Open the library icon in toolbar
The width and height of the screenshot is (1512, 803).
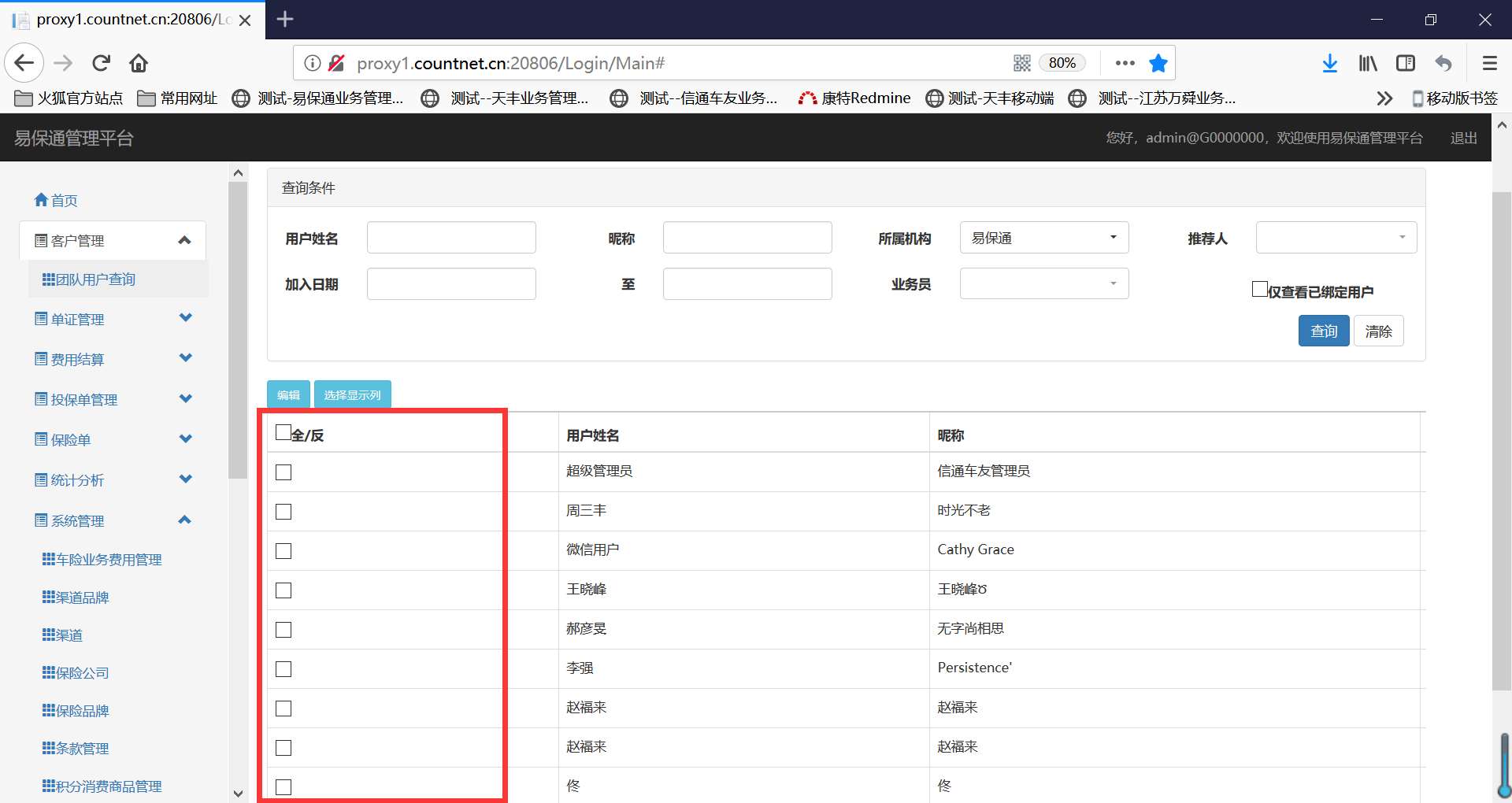click(x=1367, y=63)
